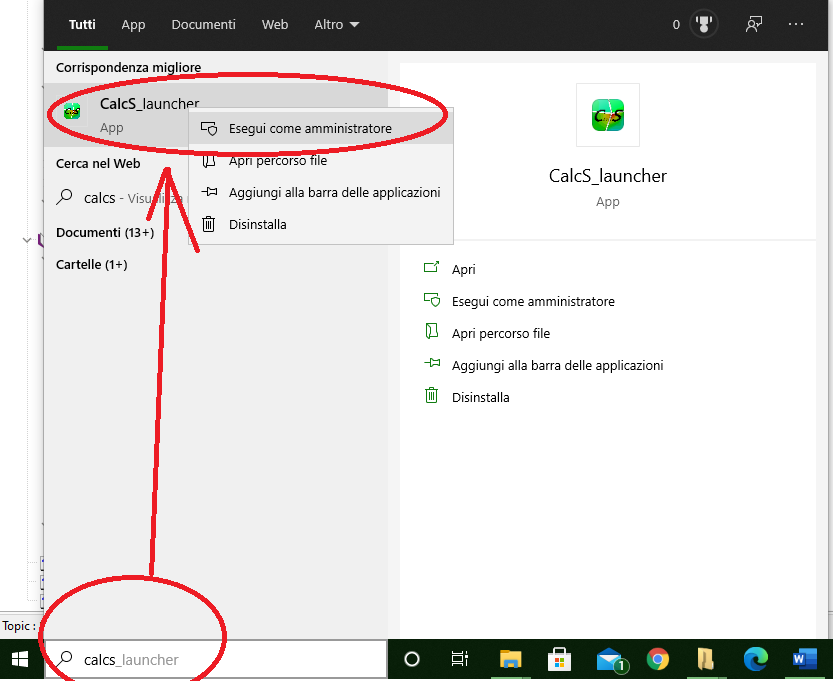Image resolution: width=833 pixels, height=681 pixels.
Task: Click the magnifier icon beside calcs suggestion
Action: point(65,197)
